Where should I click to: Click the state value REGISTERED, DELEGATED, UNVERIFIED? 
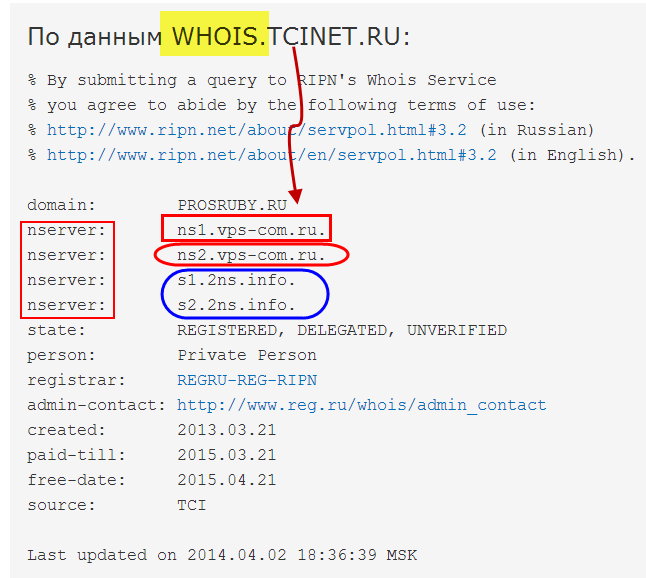point(342,330)
